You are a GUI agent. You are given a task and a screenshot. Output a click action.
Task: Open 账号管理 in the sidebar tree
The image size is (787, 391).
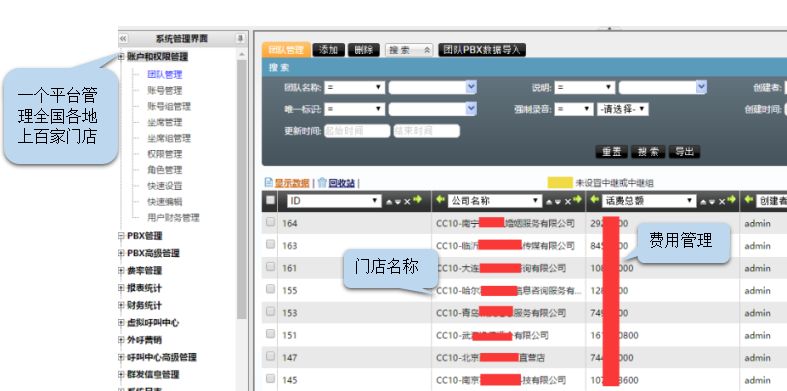165,90
